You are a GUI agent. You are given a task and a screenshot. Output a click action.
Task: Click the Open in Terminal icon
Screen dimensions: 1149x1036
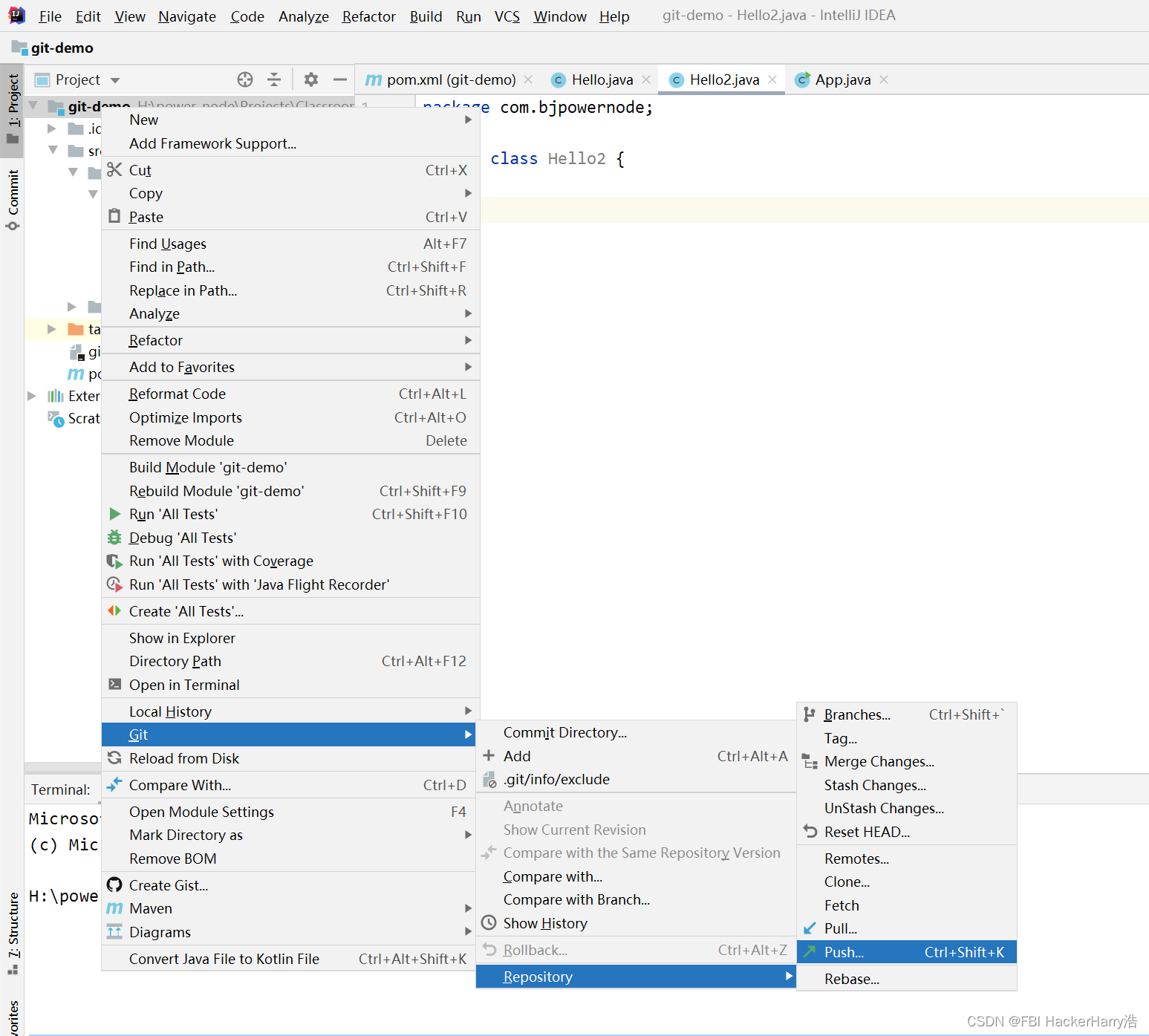click(x=114, y=684)
